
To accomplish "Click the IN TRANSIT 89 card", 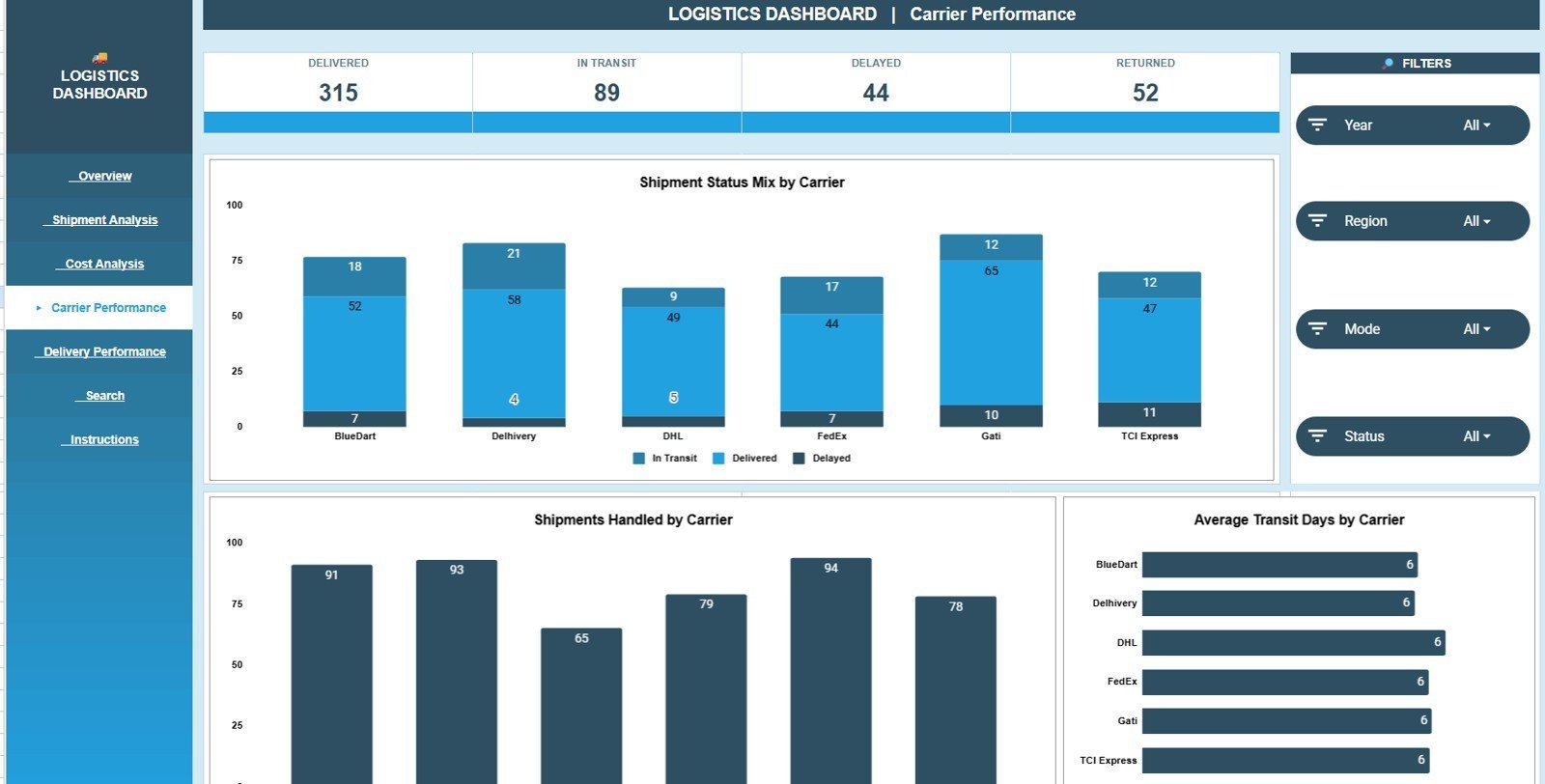I will tap(606, 93).
